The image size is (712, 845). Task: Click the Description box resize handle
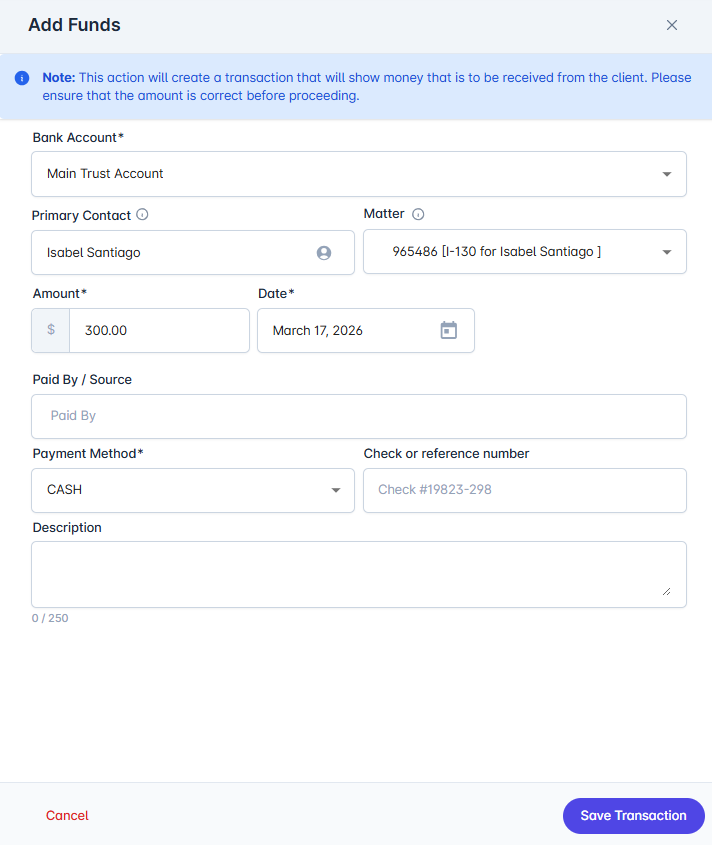click(666, 591)
